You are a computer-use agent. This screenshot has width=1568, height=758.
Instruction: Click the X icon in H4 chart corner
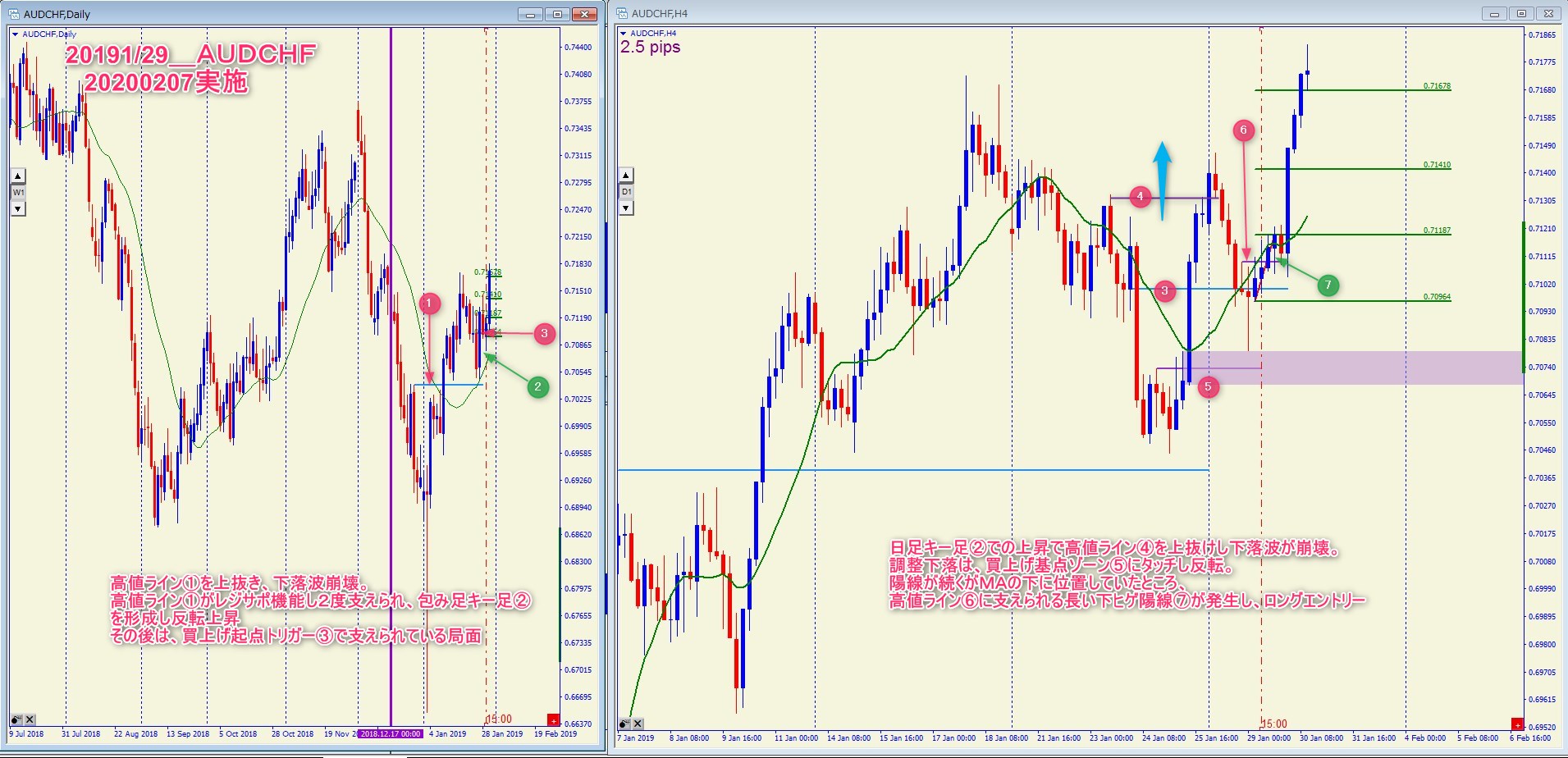click(638, 724)
